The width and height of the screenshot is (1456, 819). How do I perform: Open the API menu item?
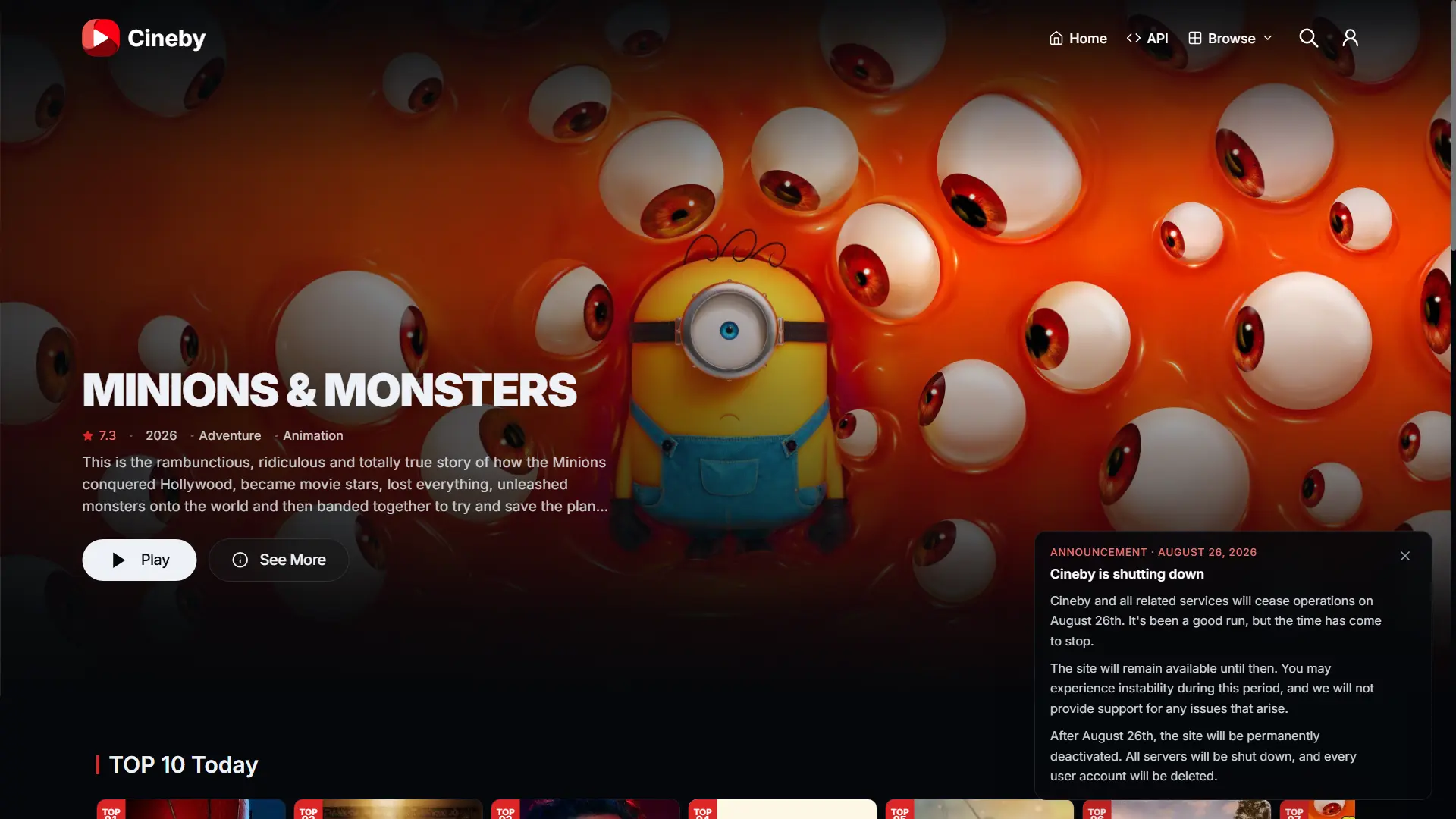click(1147, 38)
